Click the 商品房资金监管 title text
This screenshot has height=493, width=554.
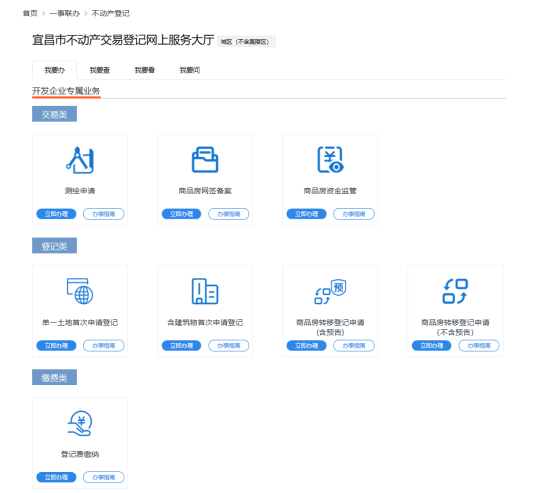pos(330,191)
